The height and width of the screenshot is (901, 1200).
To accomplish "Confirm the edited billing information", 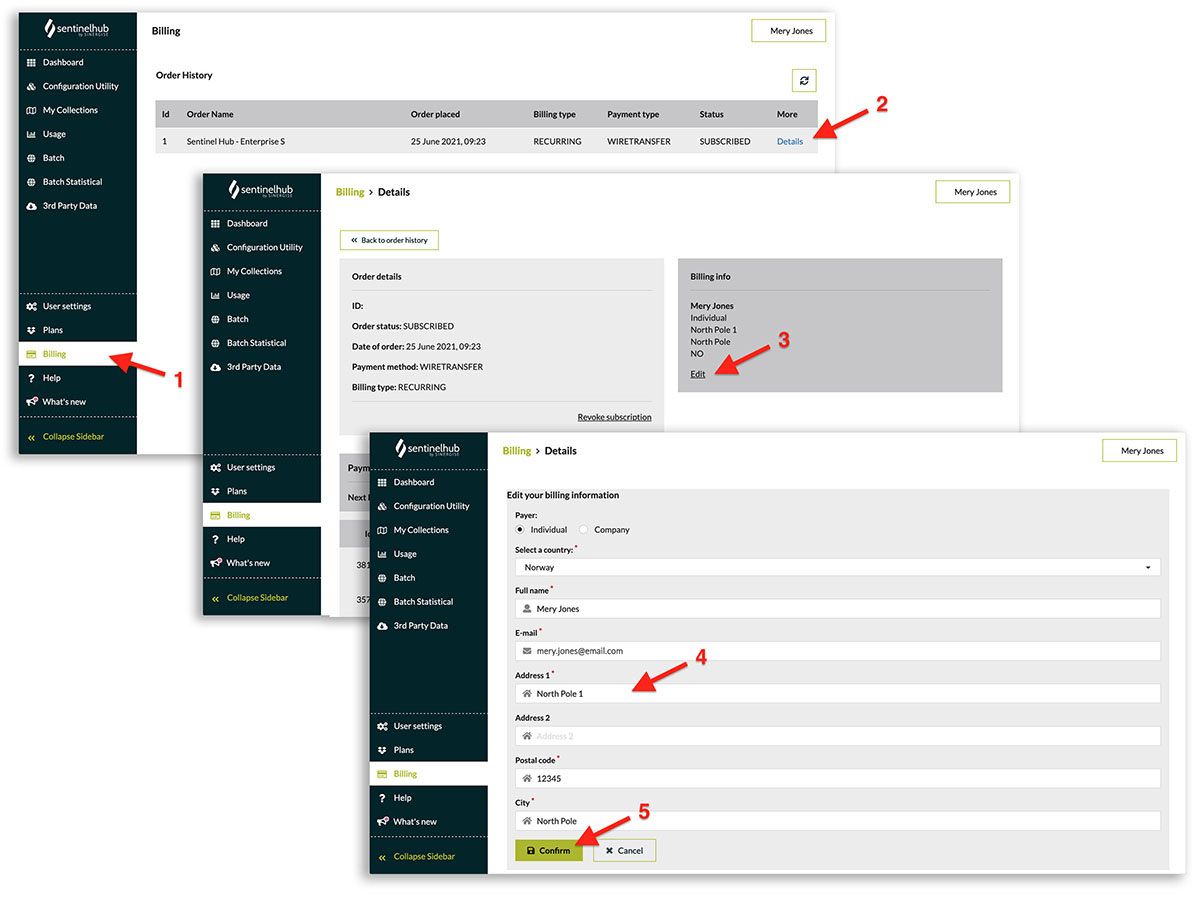I will coord(549,850).
